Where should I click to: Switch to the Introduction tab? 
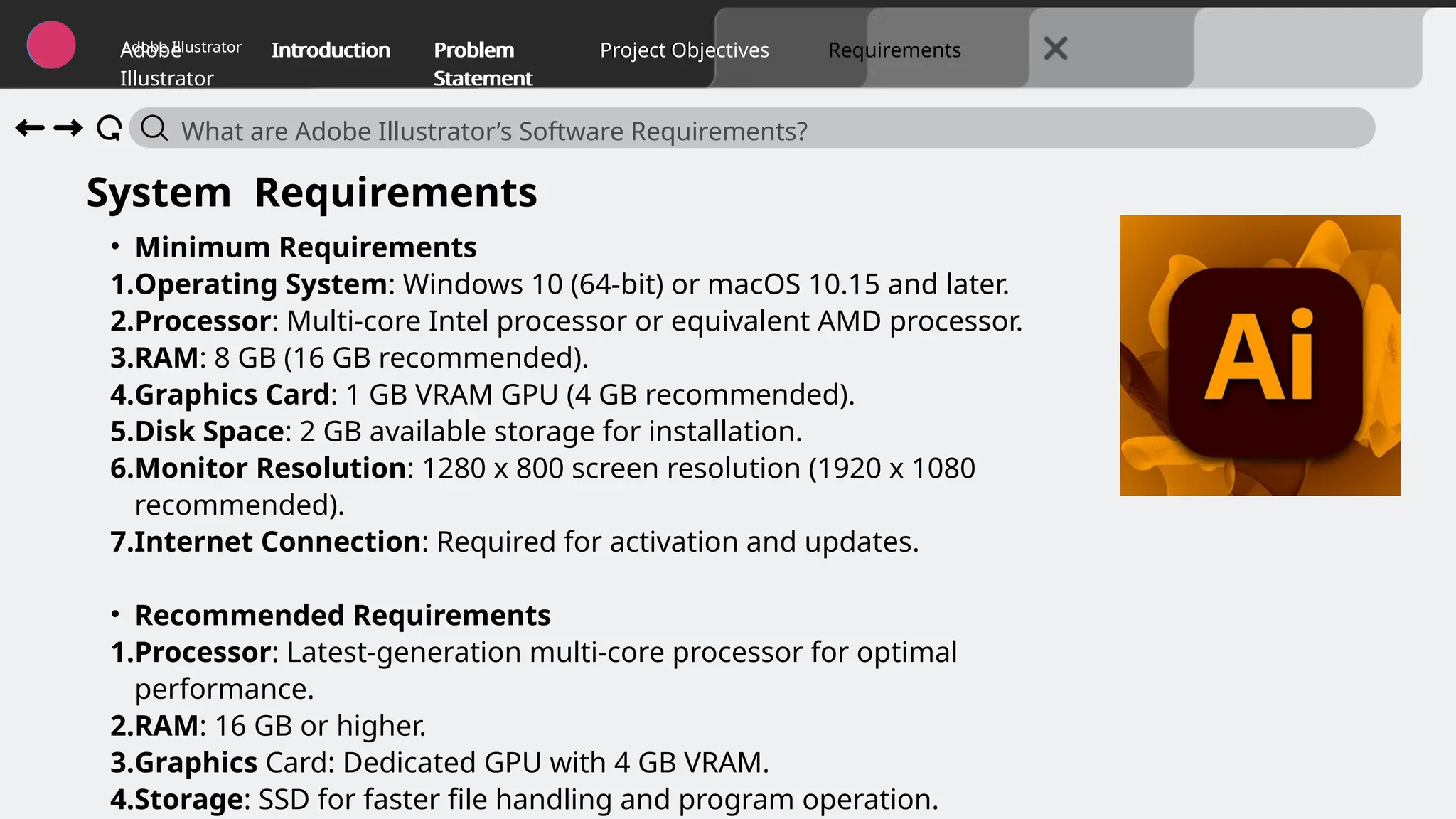331,50
